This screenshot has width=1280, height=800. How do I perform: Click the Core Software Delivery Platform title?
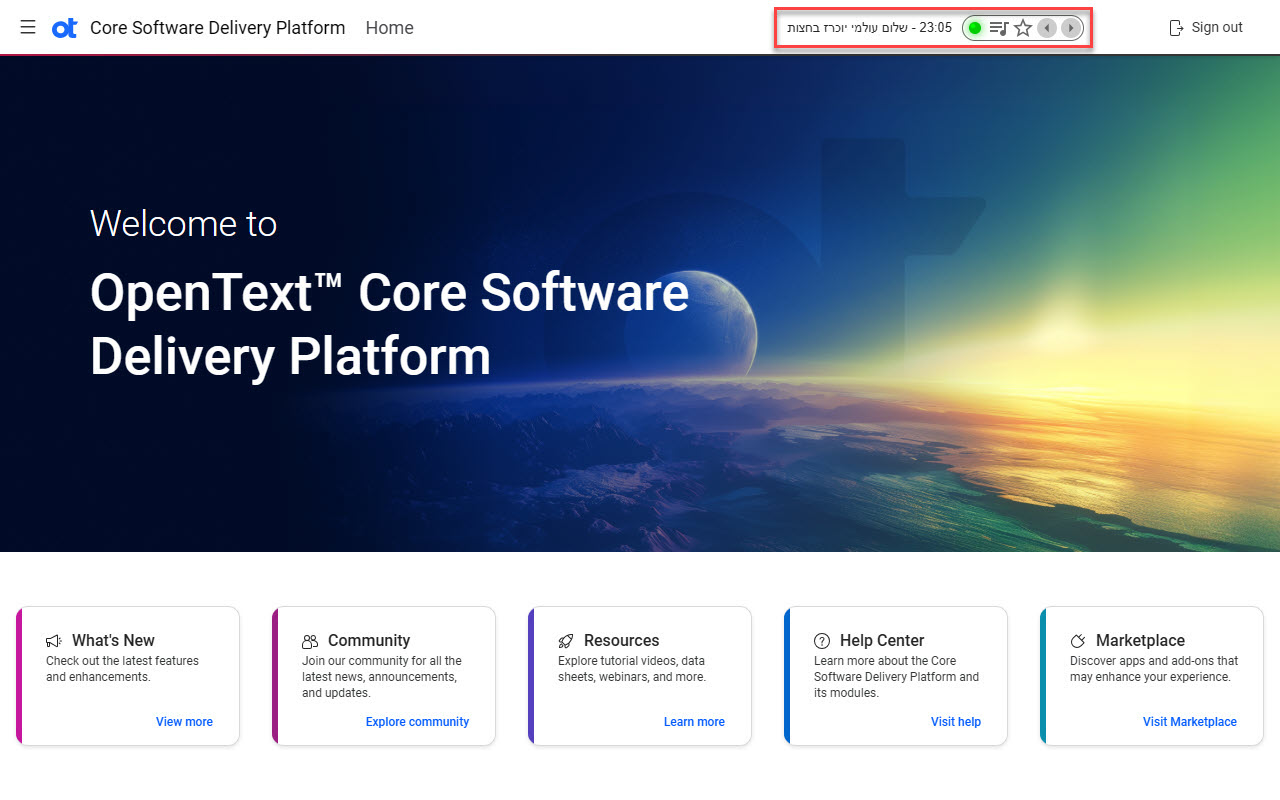pos(217,28)
